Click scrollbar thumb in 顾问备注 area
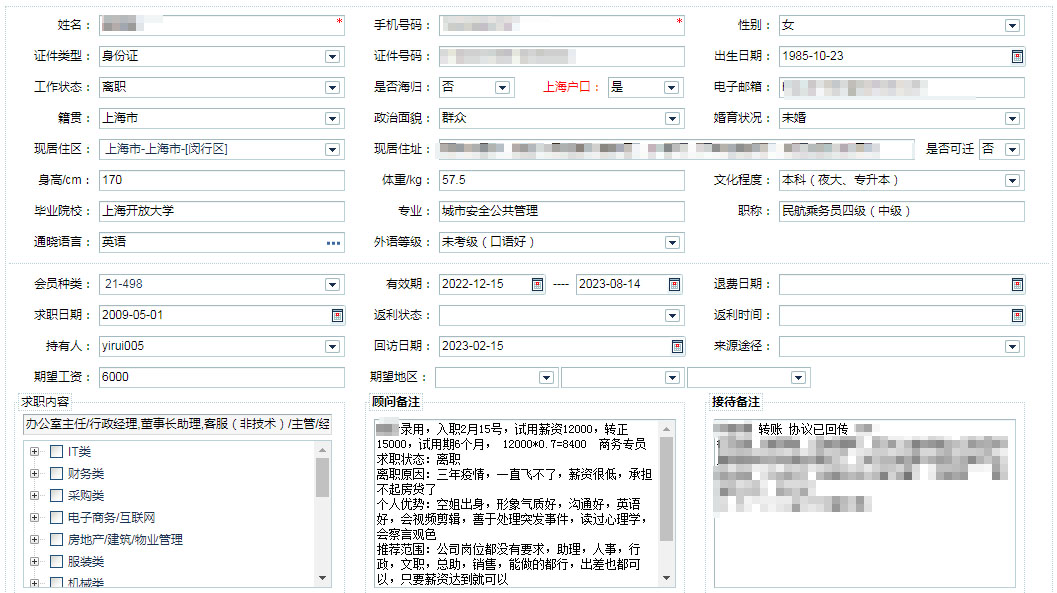The image size is (1057, 593). (667, 489)
